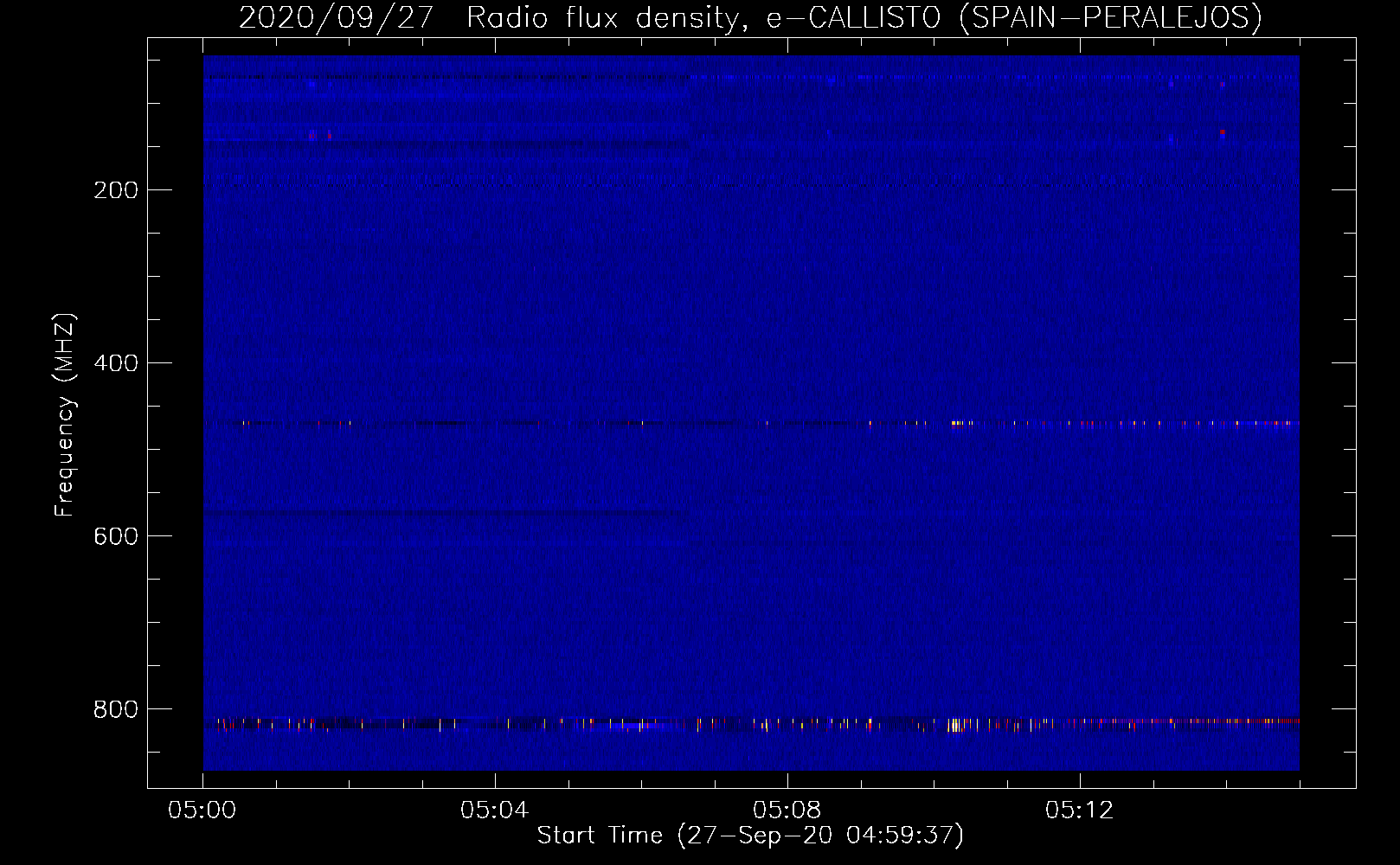Select the 400 frequency axis label
Screen dimensions: 1400x865
point(116,363)
